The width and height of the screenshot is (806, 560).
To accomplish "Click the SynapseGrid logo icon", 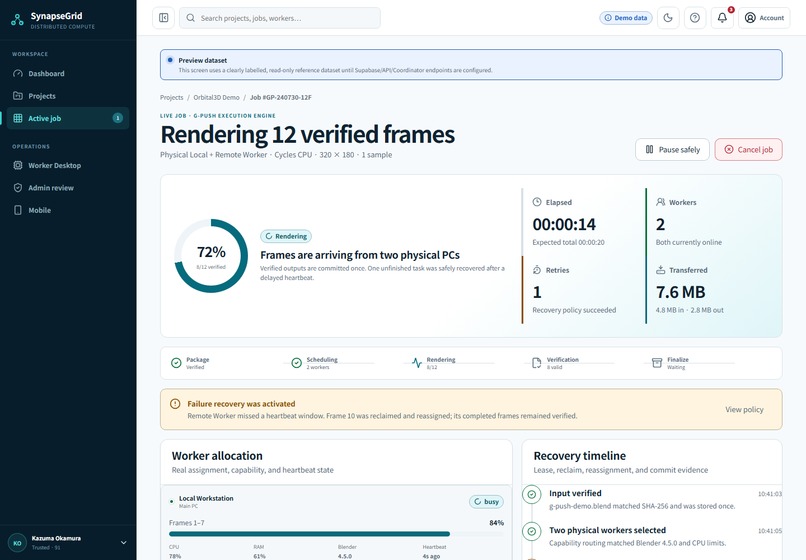I will [x=17, y=20].
